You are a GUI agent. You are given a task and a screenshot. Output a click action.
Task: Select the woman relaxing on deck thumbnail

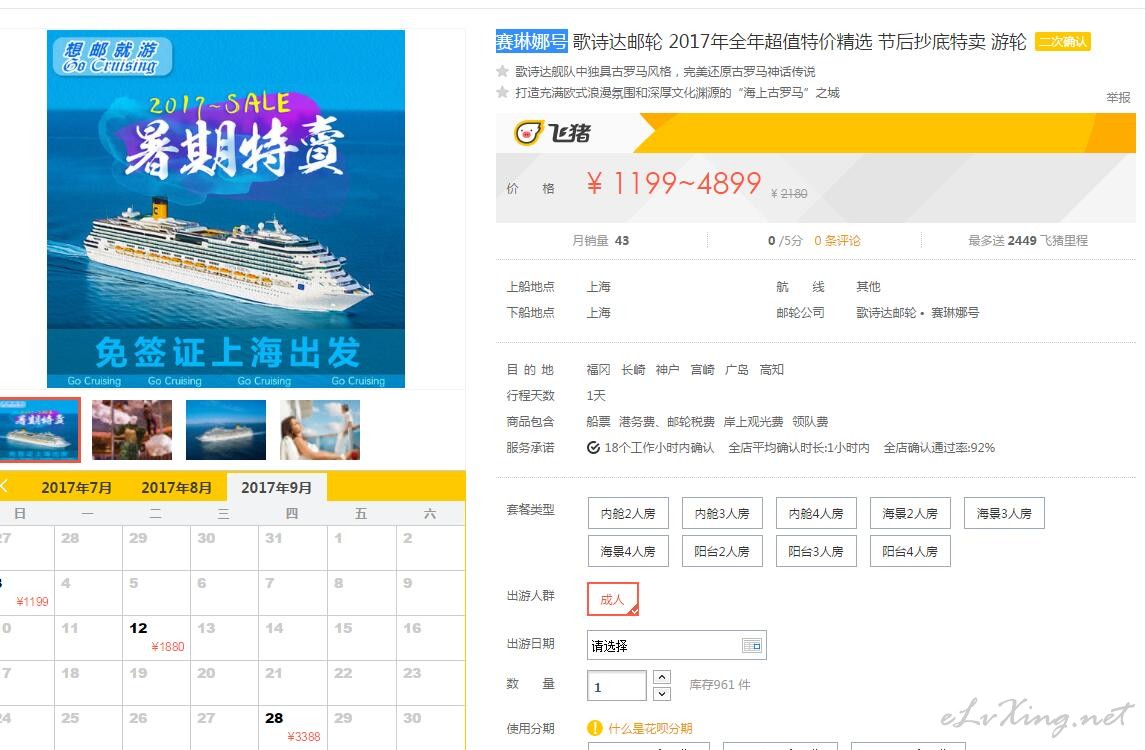pyautogui.click(x=320, y=429)
